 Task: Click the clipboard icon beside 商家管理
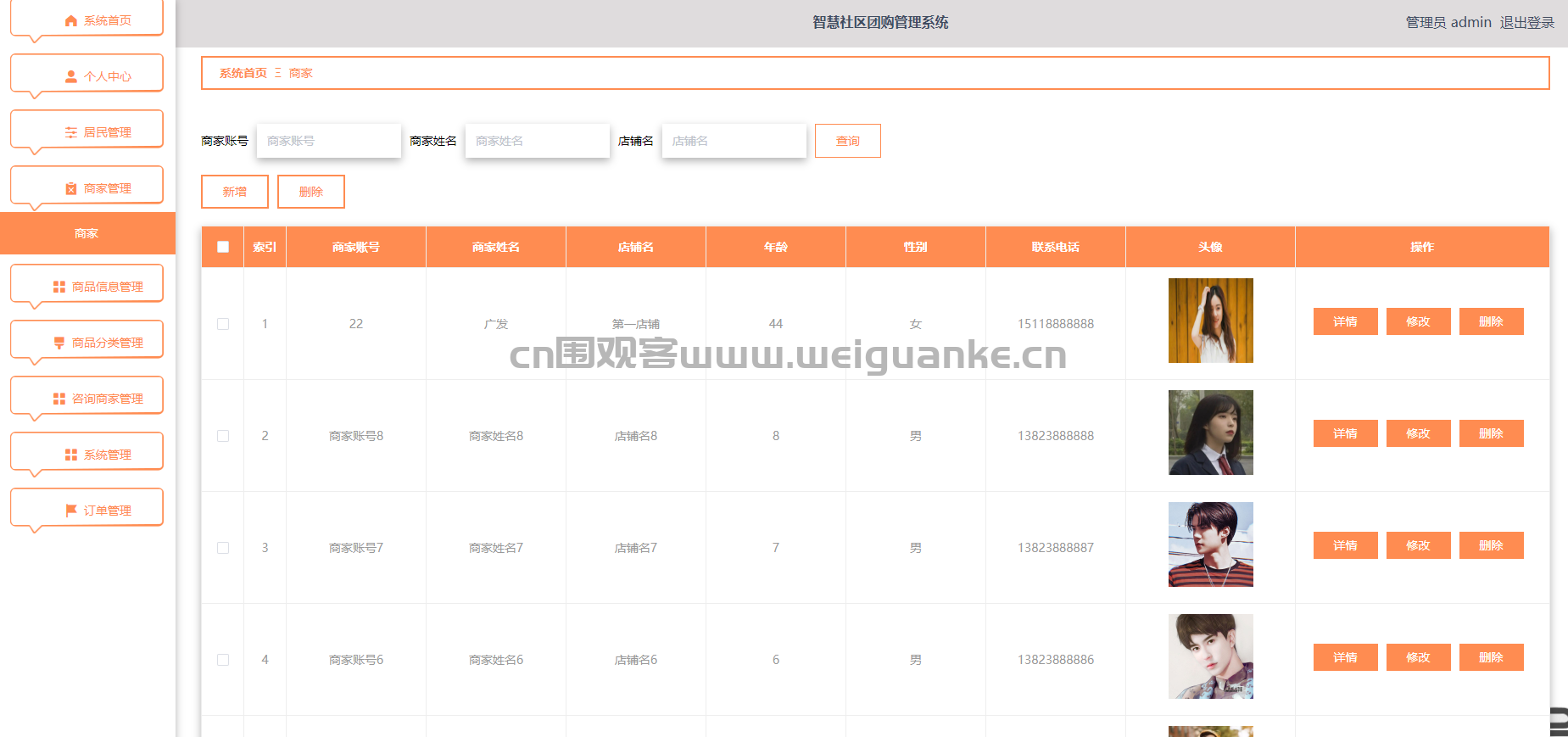(71, 188)
